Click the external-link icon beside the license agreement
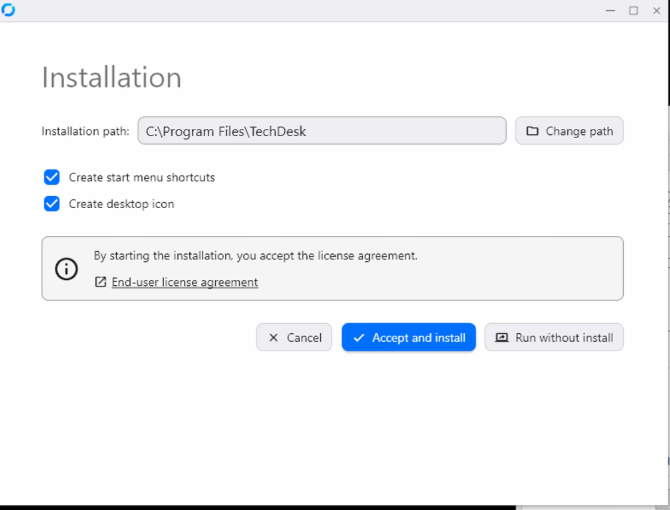Viewport: 670px width, 510px height. [x=100, y=282]
